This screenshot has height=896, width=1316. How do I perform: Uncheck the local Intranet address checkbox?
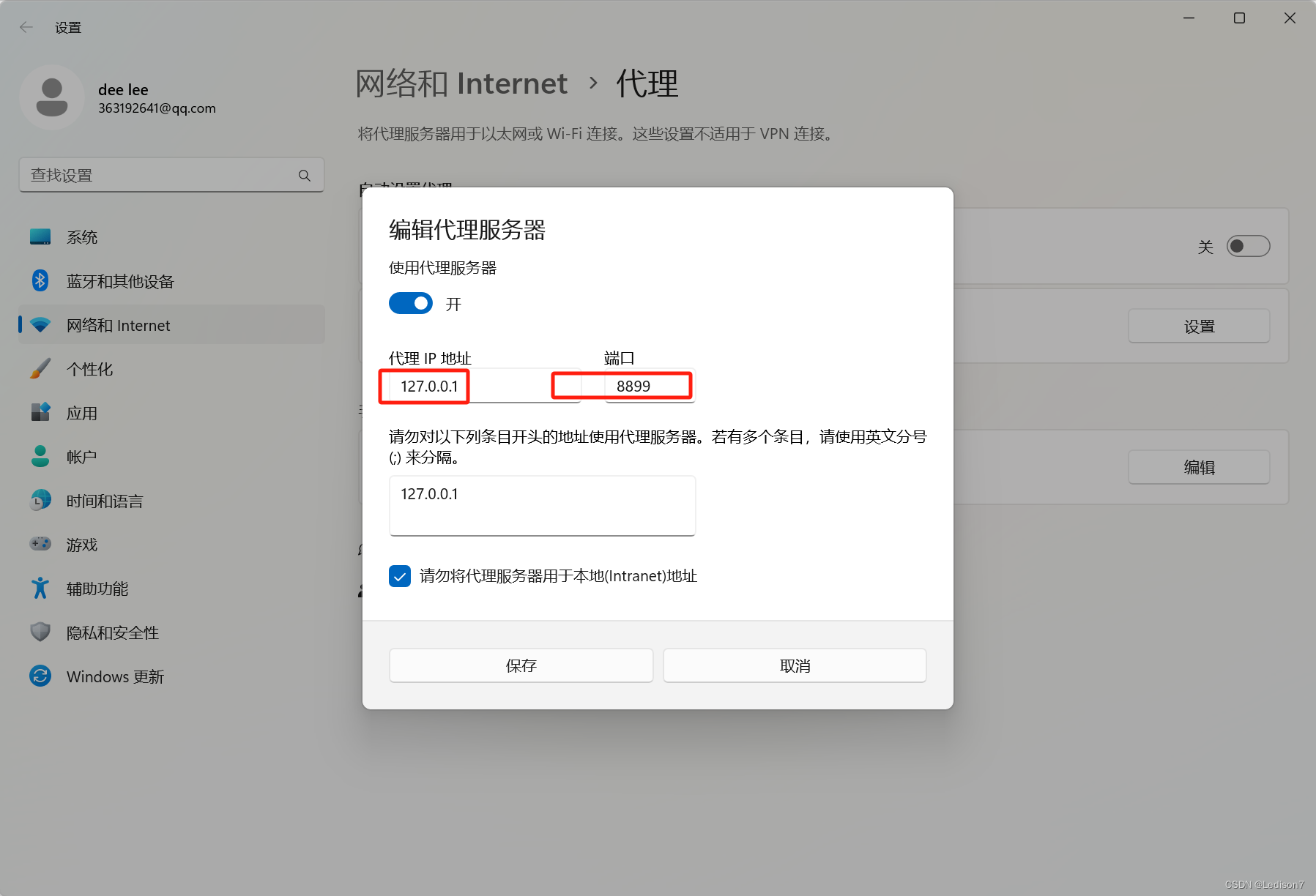point(400,576)
